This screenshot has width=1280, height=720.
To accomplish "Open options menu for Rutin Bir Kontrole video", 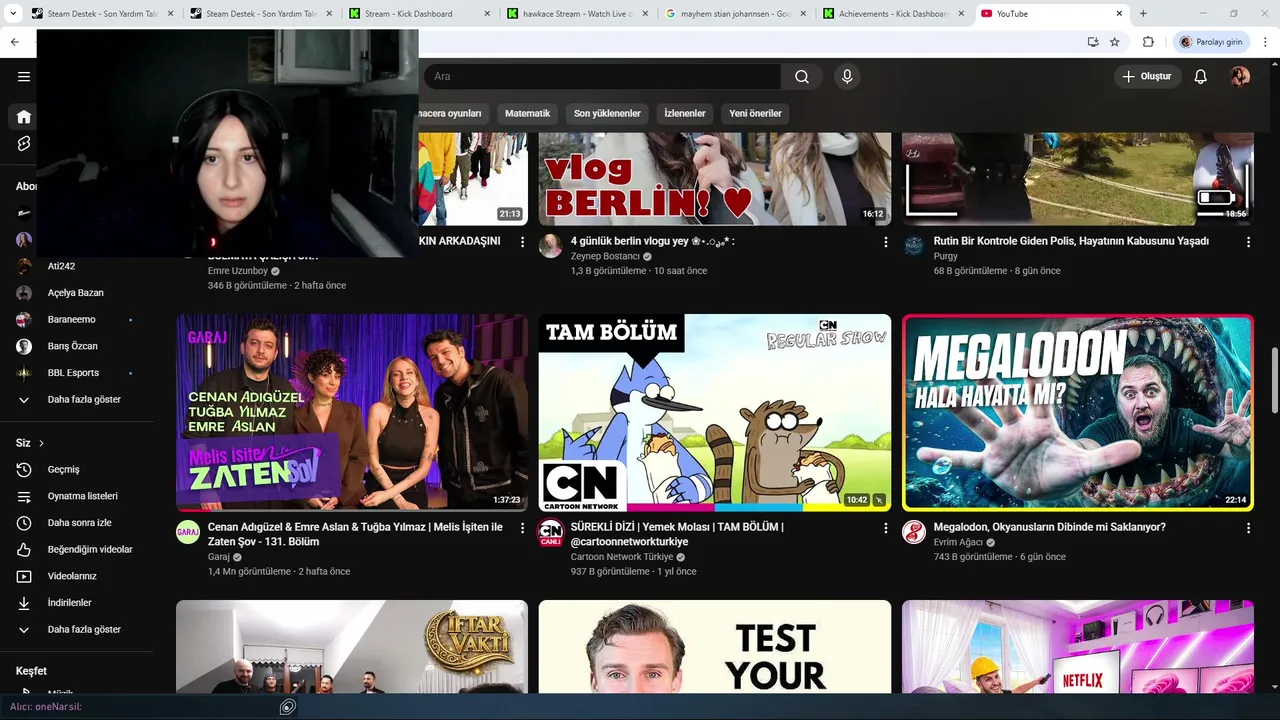I will (1248, 242).
